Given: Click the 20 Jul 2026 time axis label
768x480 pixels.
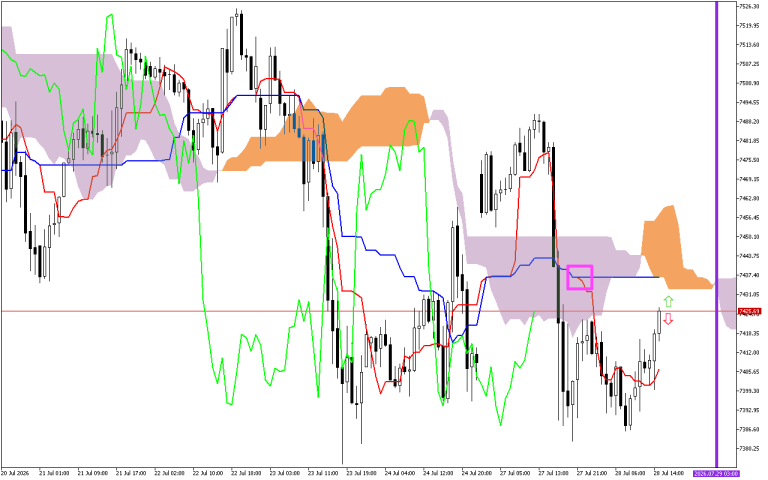Looking at the screenshot, I should coord(15,474).
